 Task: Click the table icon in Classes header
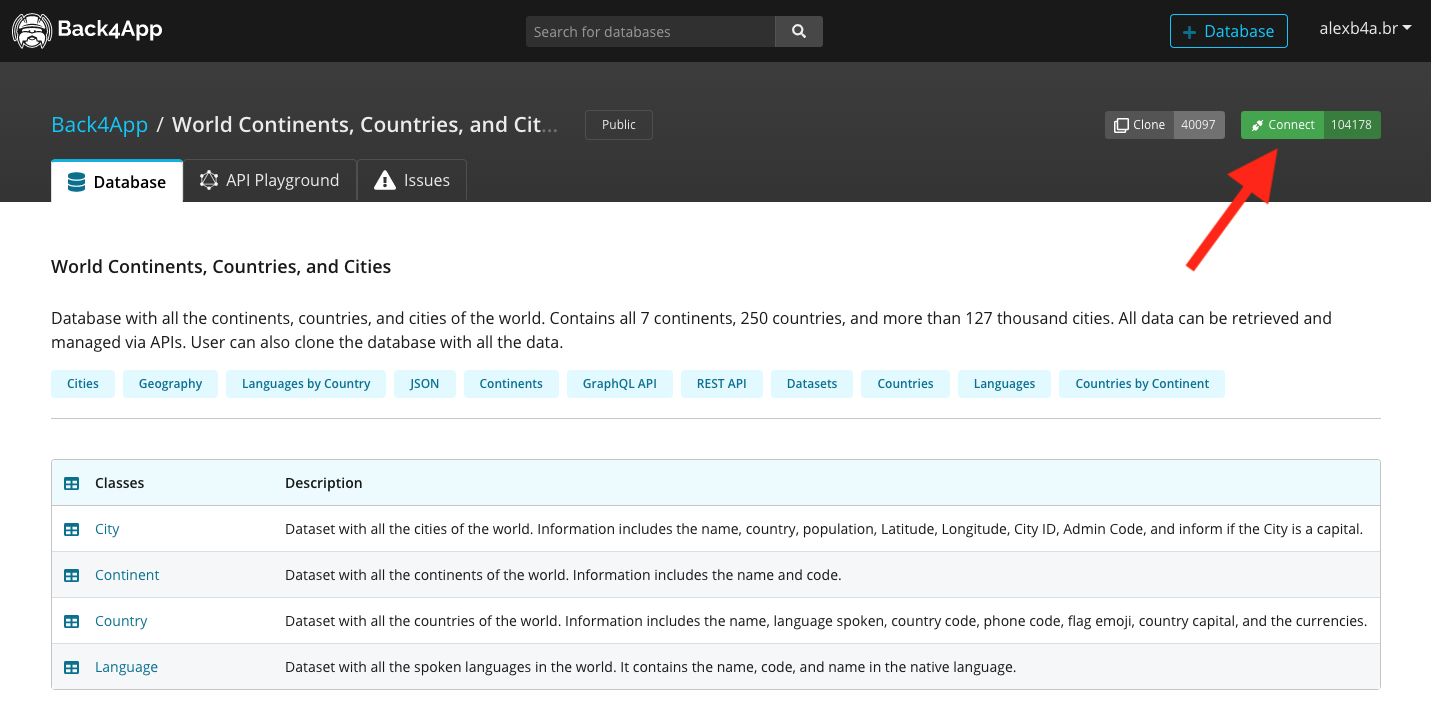[x=71, y=483]
